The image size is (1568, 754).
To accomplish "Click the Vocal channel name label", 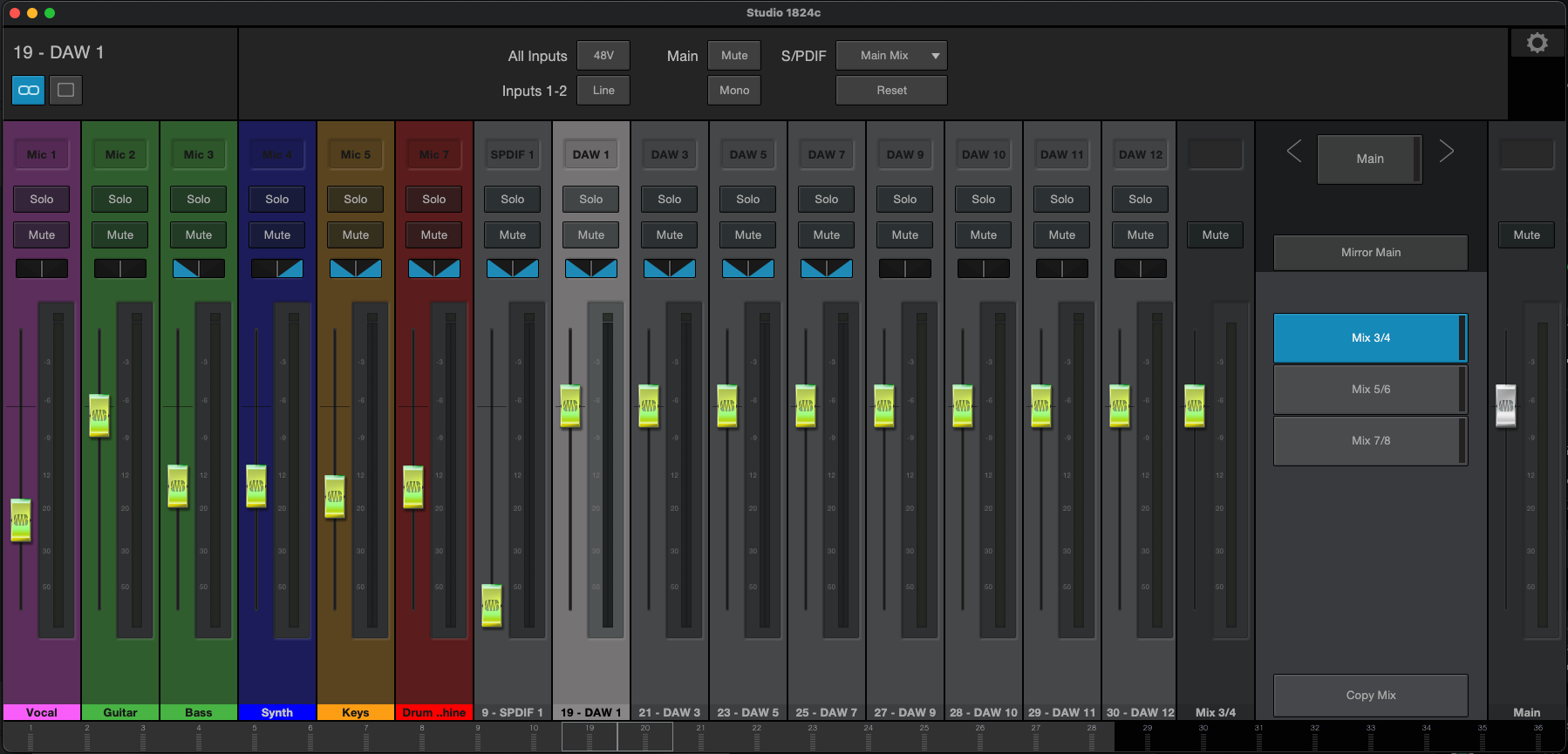I will point(42,712).
